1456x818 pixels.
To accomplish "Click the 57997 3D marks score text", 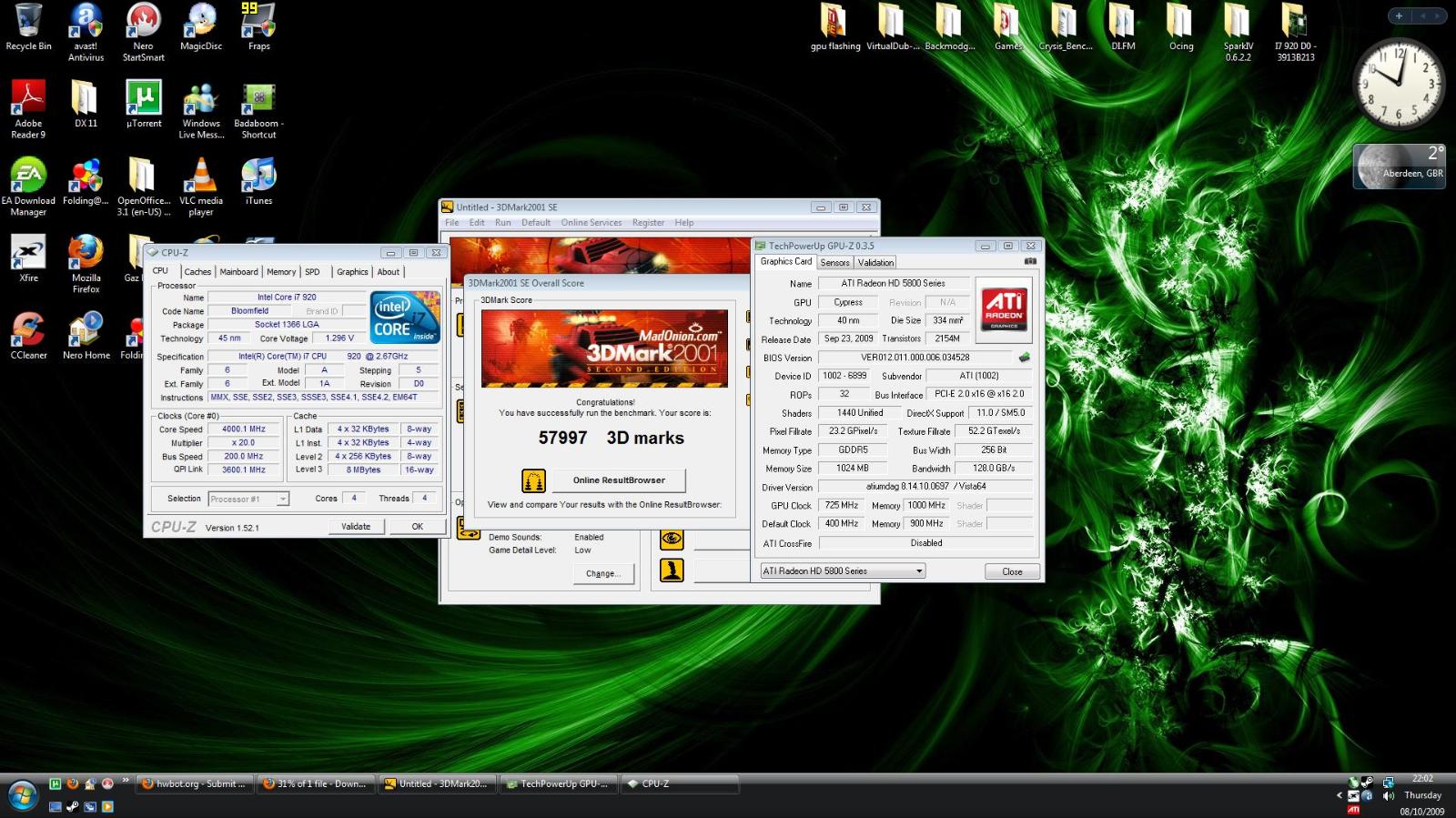I will (611, 438).
